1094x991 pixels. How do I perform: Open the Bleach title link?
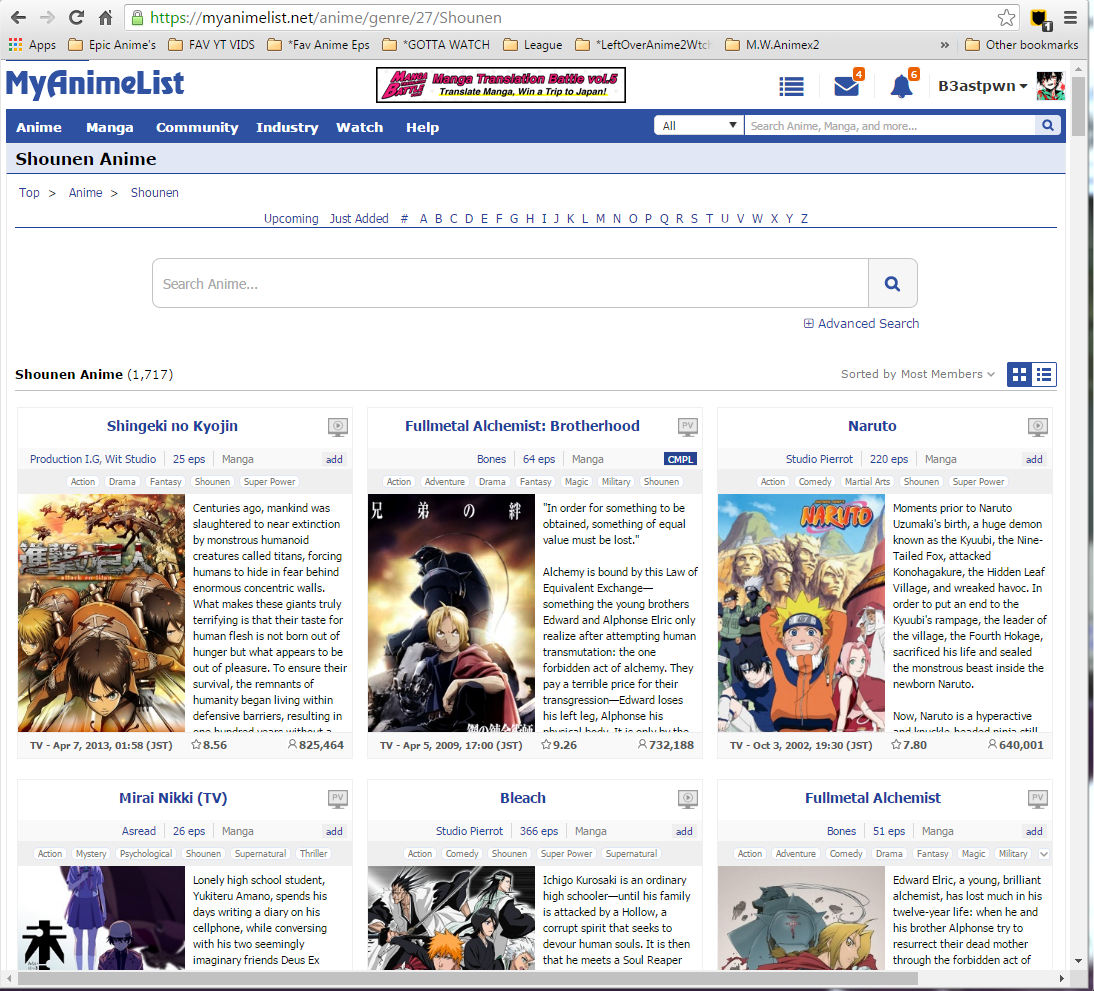pyautogui.click(x=523, y=798)
